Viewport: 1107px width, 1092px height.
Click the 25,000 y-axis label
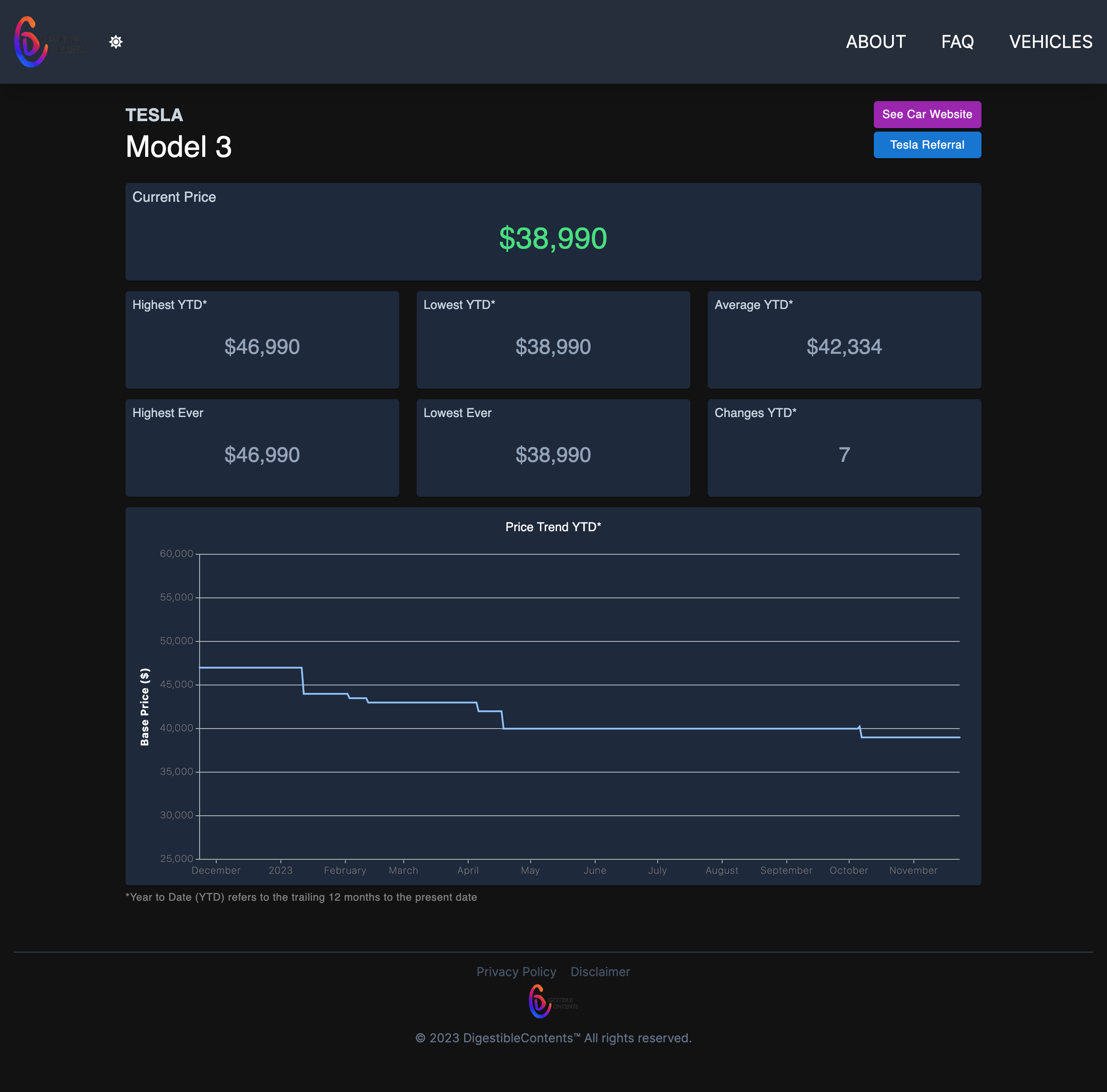coord(177,858)
